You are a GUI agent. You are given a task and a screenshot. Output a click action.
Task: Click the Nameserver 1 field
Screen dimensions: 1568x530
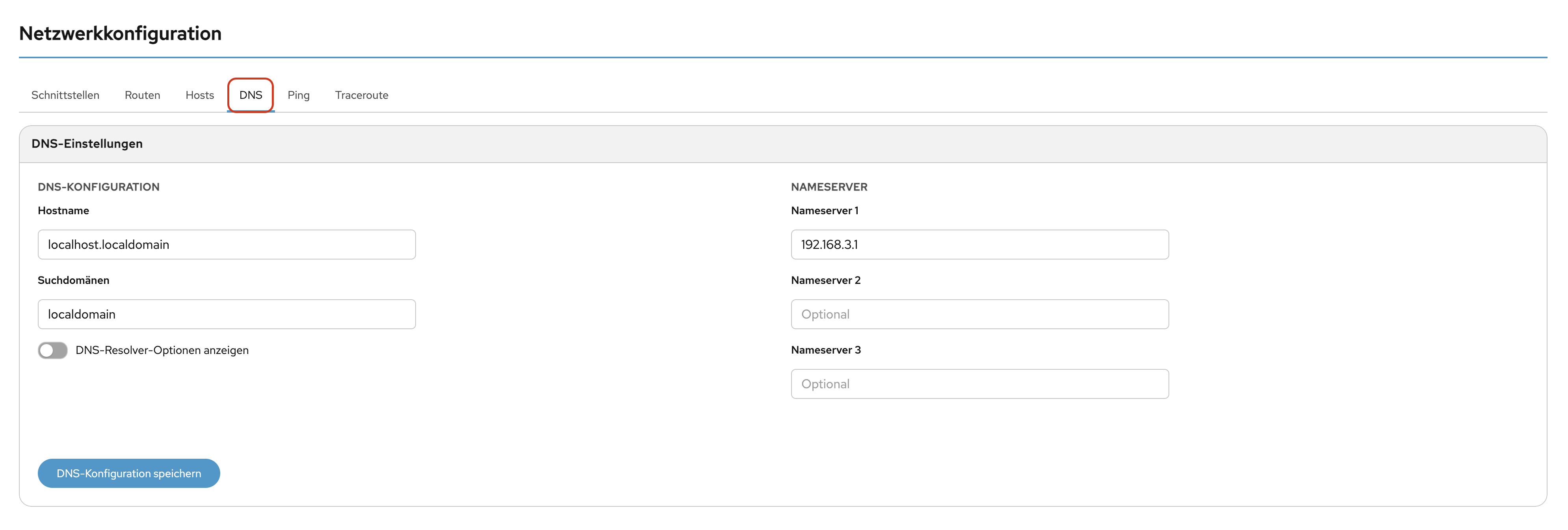tap(979, 245)
